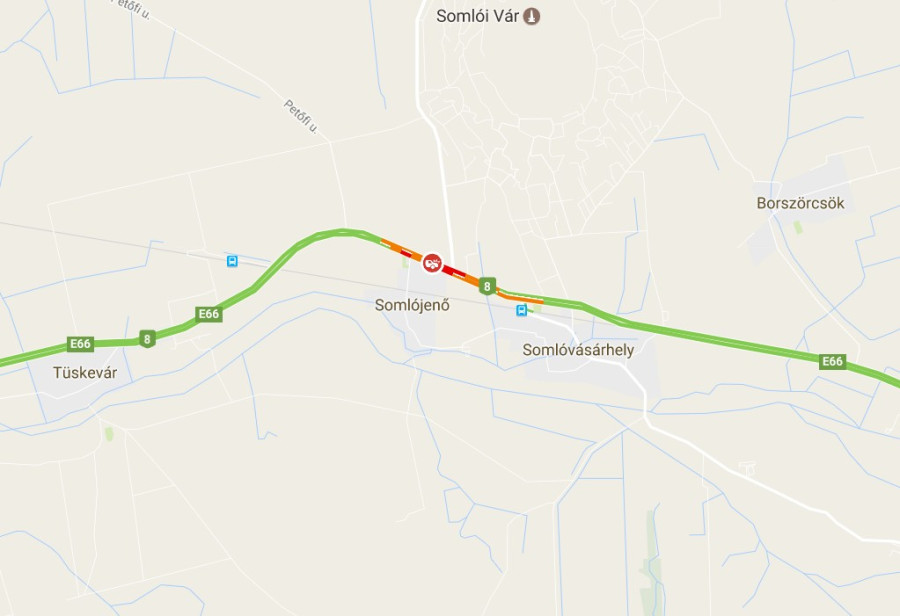Click the small green park patch in Borszörcsök

click(798, 227)
